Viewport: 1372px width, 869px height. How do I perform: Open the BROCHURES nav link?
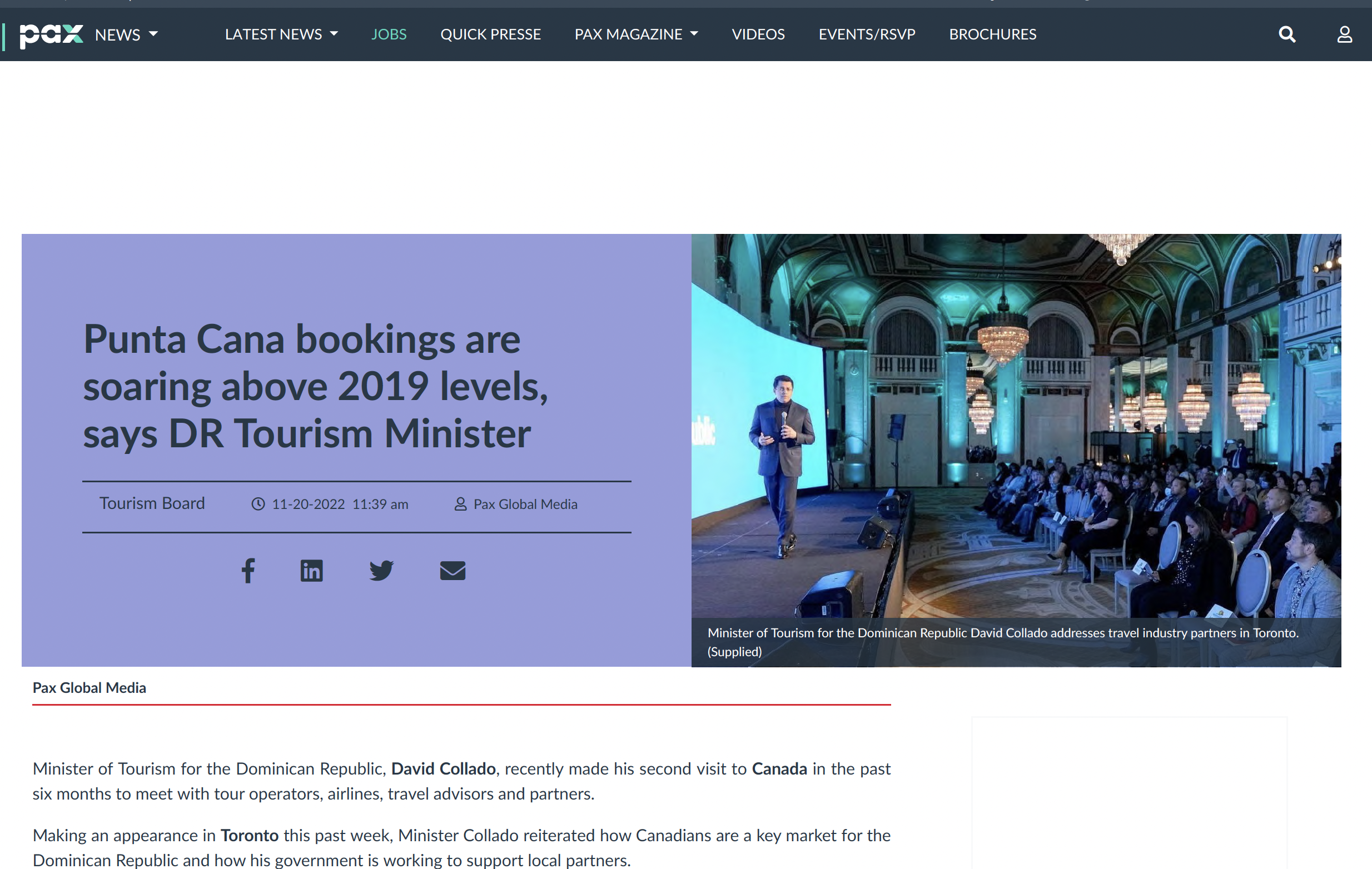pos(992,34)
